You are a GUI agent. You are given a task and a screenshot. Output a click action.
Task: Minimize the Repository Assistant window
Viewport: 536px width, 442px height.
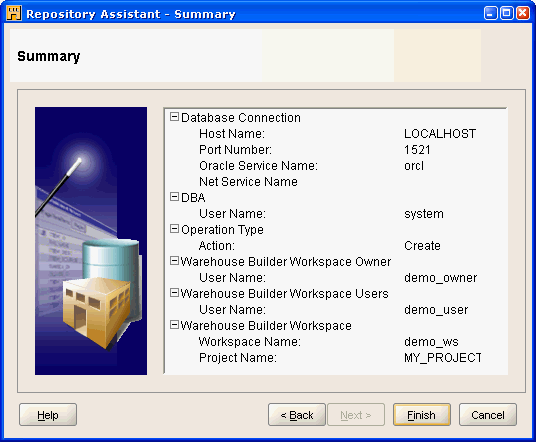coord(491,13)
